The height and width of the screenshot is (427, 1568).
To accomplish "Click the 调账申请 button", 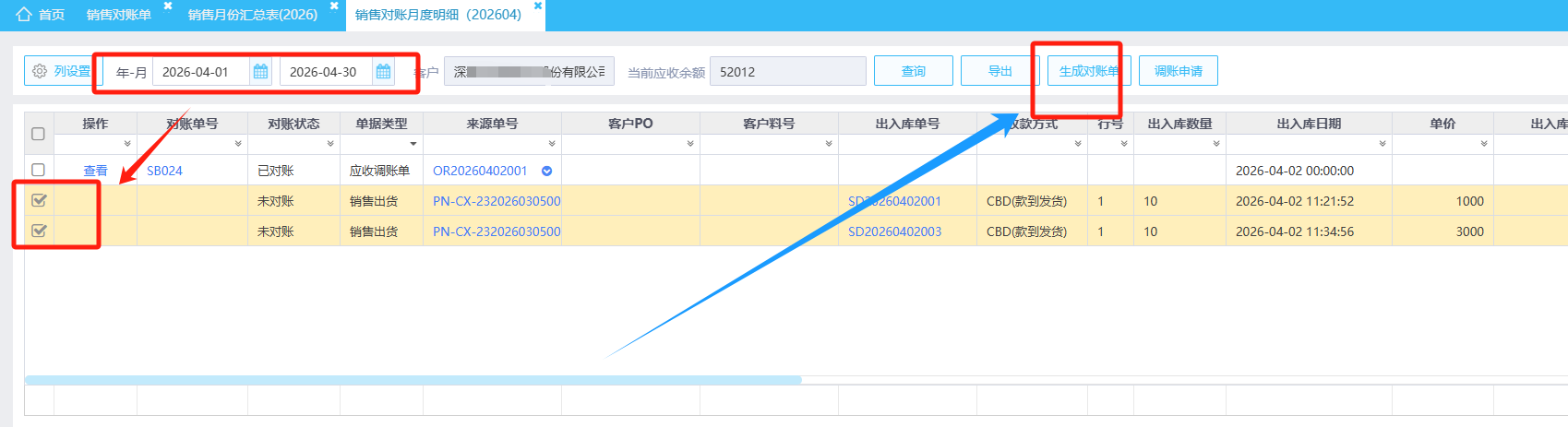I will [x=1179, y=71].
